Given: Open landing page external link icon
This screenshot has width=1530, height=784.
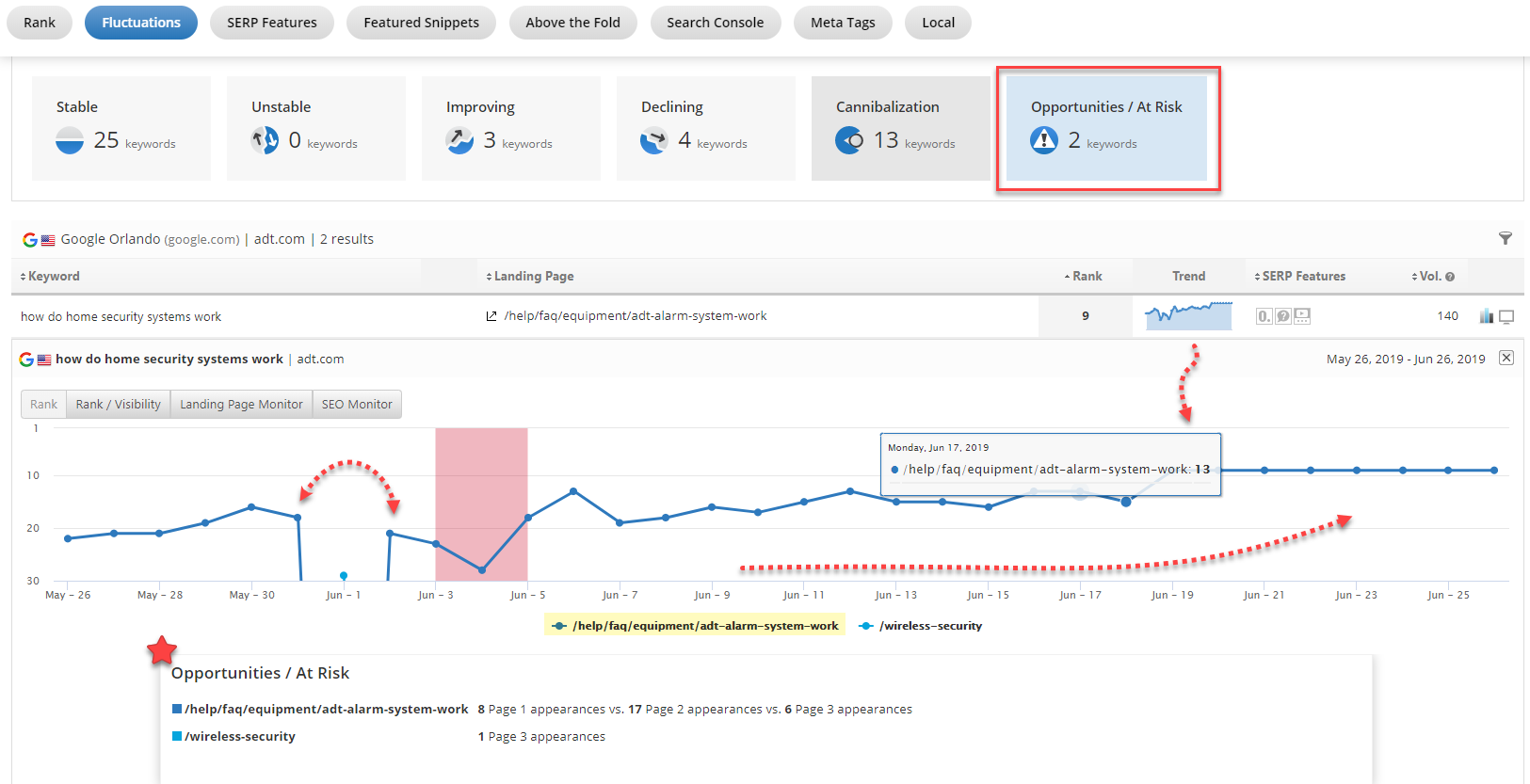Looking at the screenshot, I should (491, 316).
